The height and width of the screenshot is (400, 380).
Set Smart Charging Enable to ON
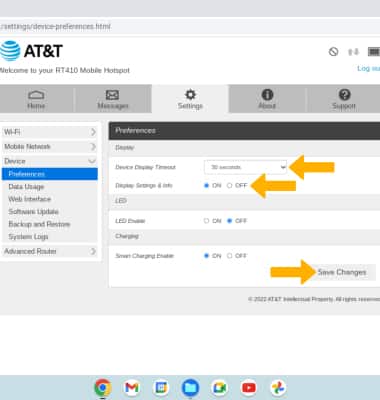pos(206,256)
